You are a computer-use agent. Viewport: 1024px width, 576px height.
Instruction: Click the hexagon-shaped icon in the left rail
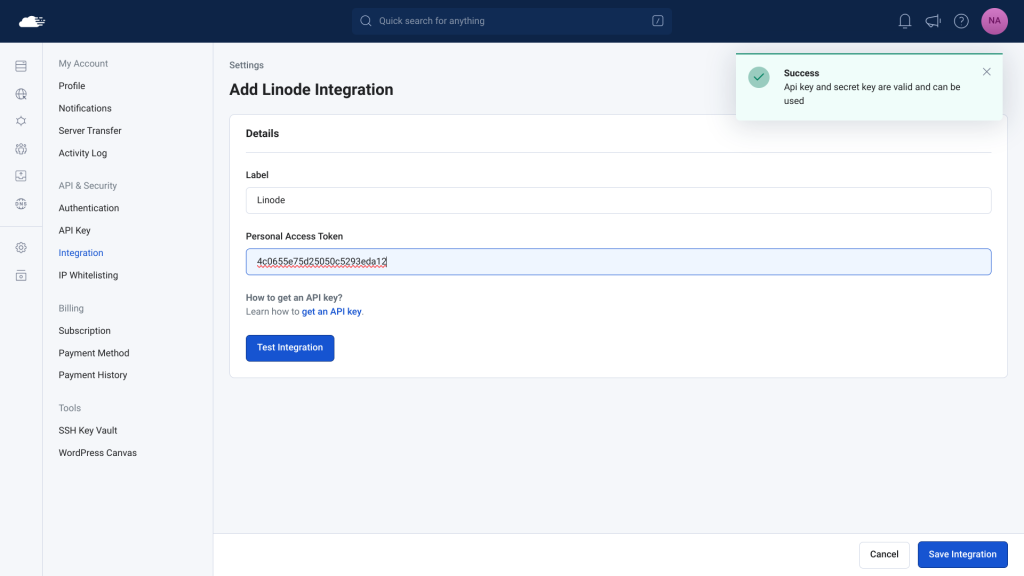[x=21, y=121]
